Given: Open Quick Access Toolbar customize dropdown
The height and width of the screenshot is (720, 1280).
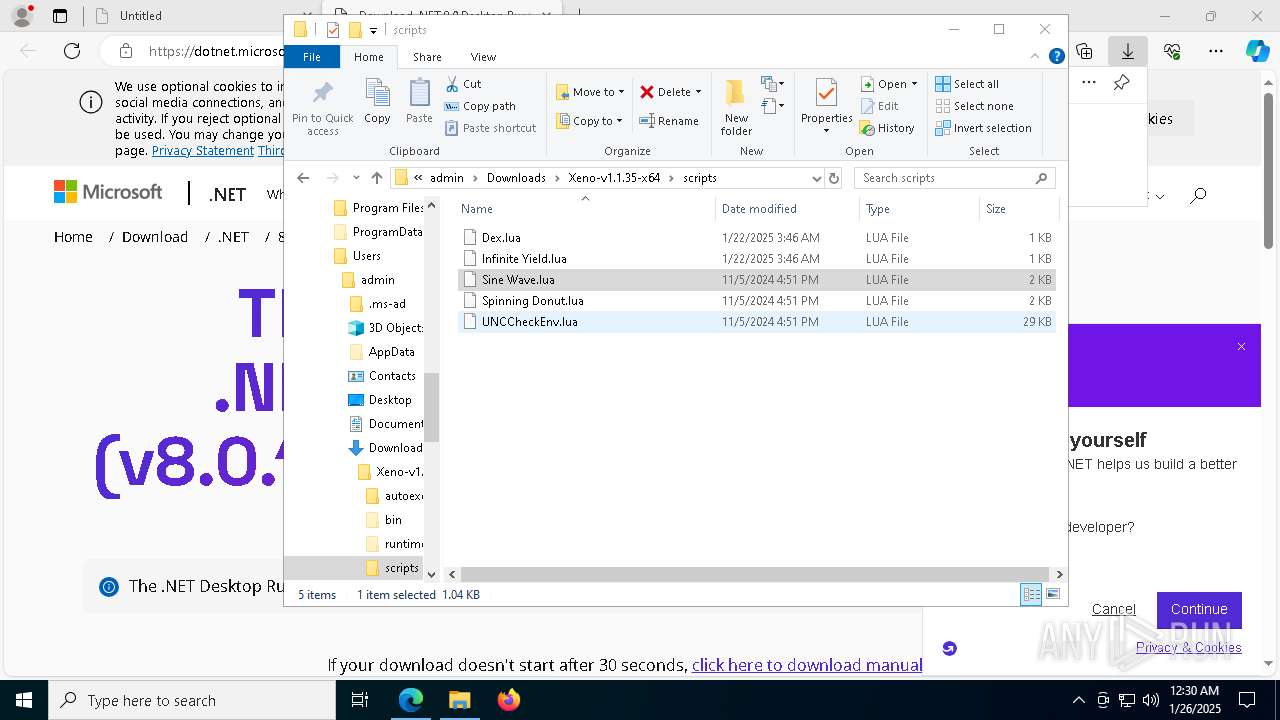Looking at the screenshot, I should 373,31.
